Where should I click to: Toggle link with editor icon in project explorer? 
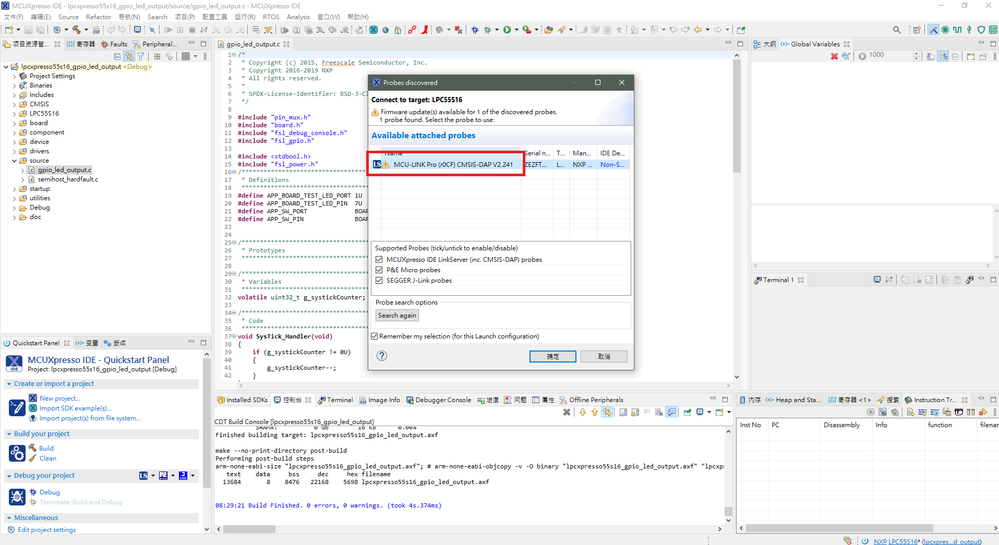(x=129, y=56)
